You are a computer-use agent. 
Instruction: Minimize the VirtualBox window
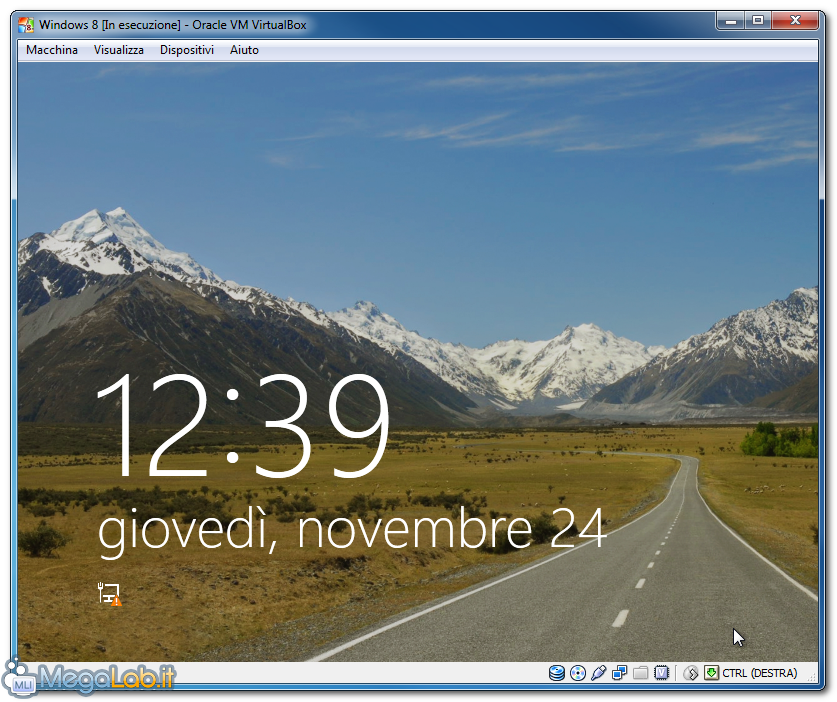pos(731,21)
